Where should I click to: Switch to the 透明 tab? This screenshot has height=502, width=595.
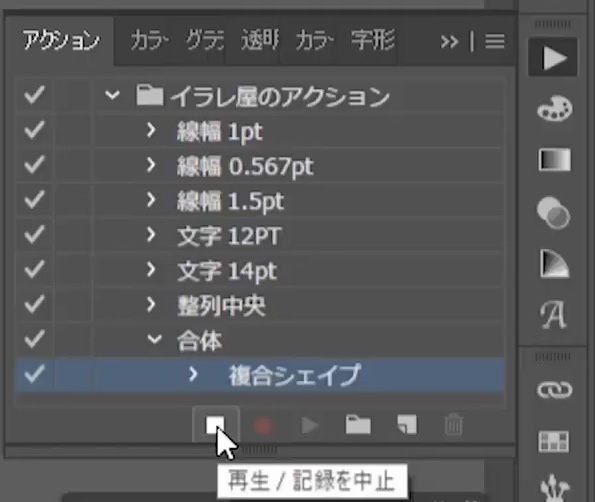pyautogui.click(x=260, y=41)
